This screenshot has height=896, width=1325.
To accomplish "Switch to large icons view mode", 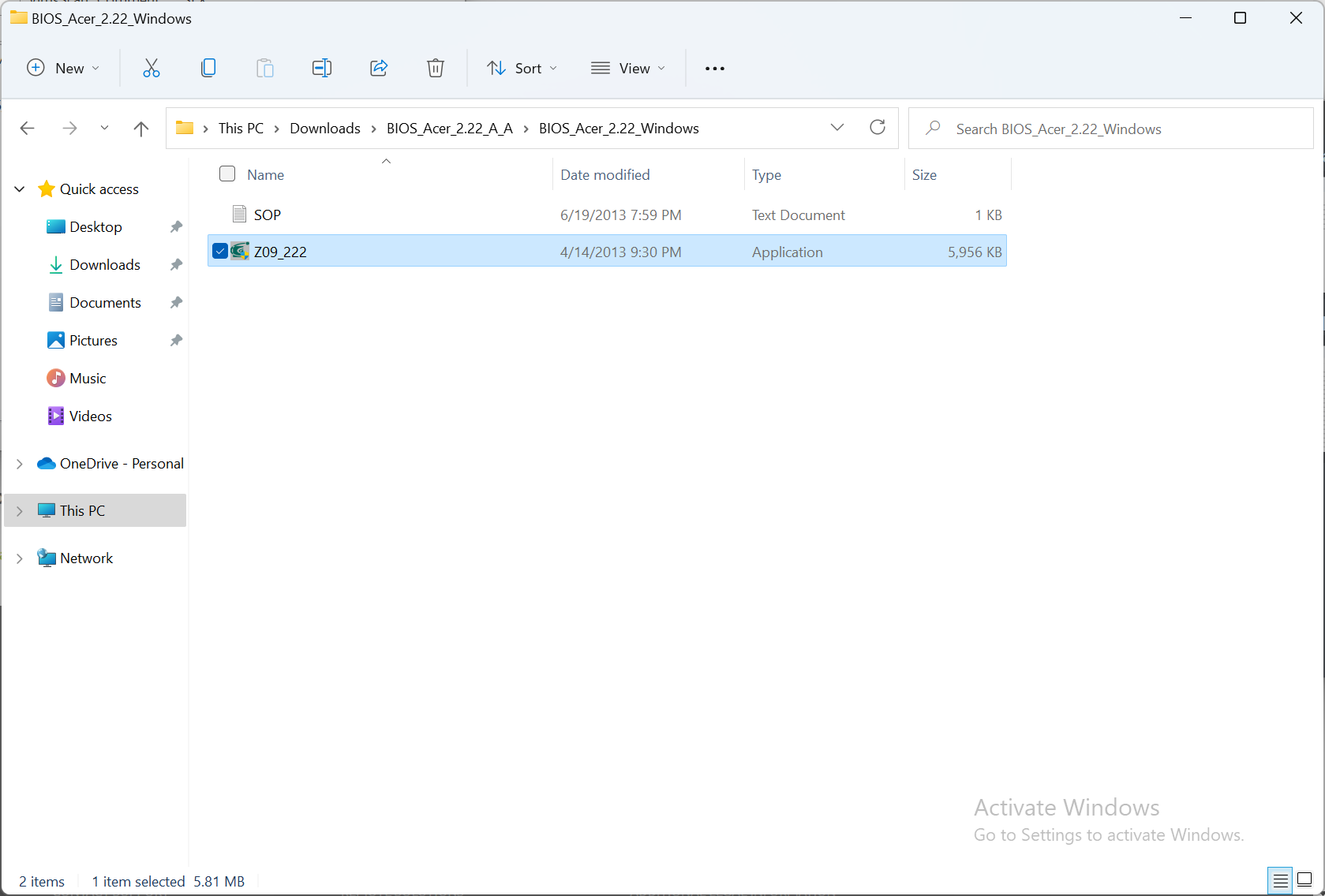I will pos(1304,879).
